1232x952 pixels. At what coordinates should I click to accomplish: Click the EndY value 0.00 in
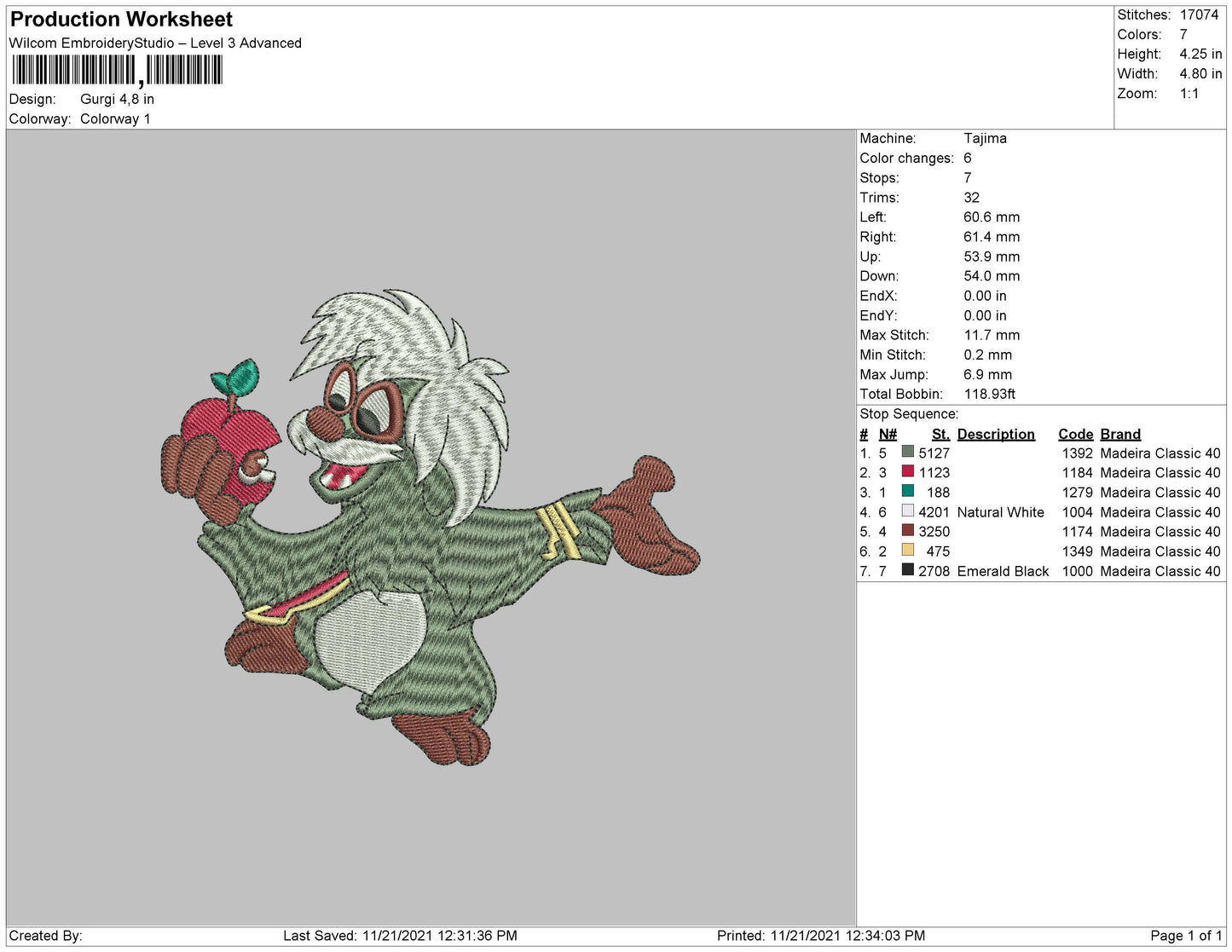click(985, 315)
